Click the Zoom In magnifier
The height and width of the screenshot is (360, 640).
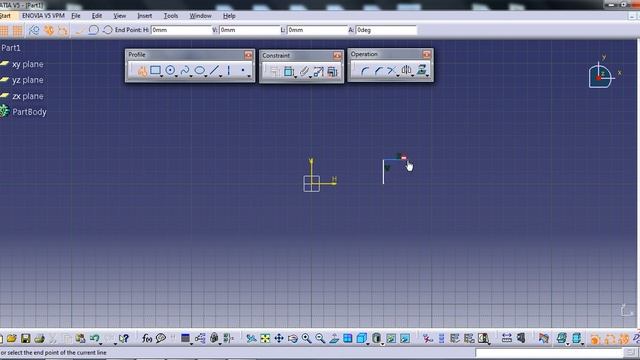(306, 338)
